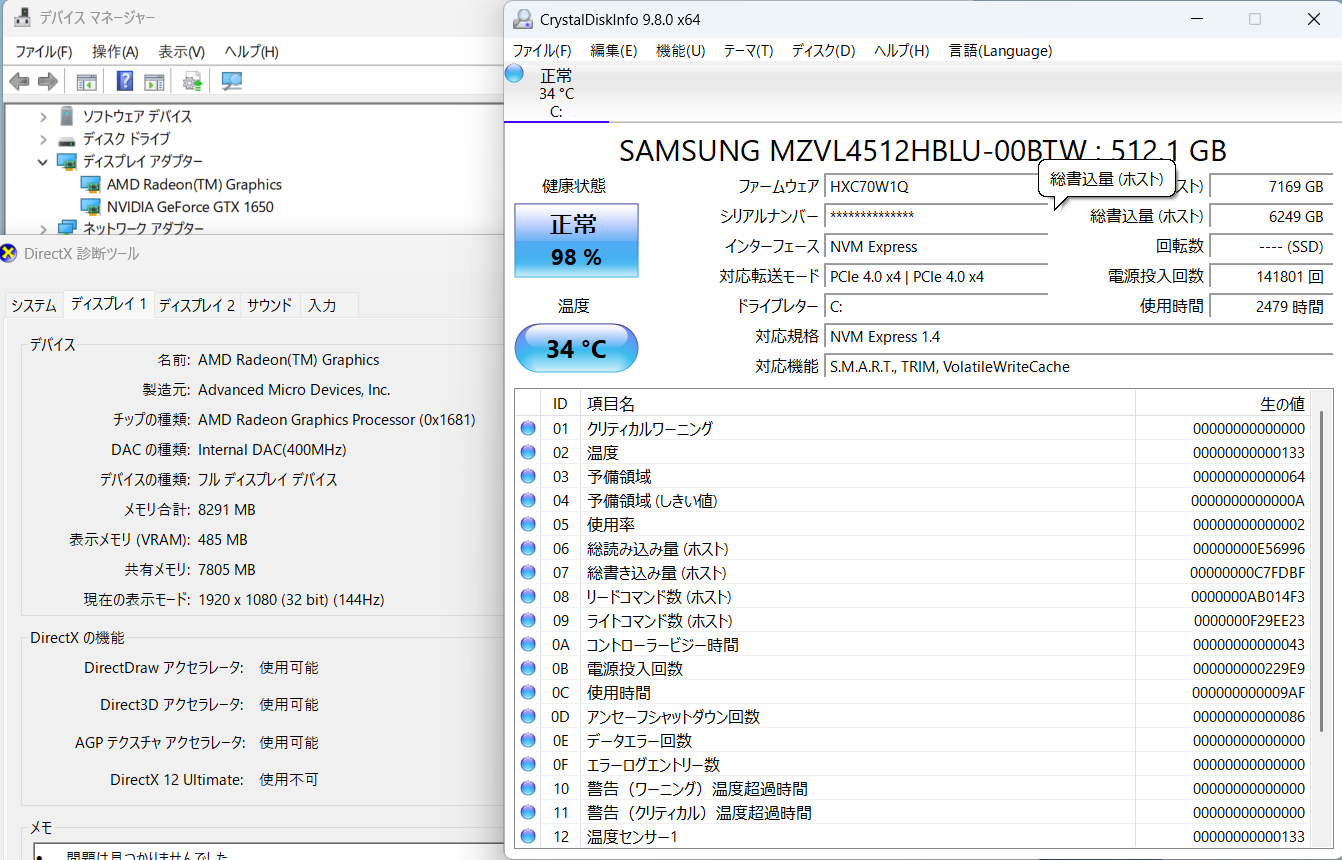Click the Back arrow in Device Manager toolbar
Screen dimensions: 1342x860
pos(19,82)
